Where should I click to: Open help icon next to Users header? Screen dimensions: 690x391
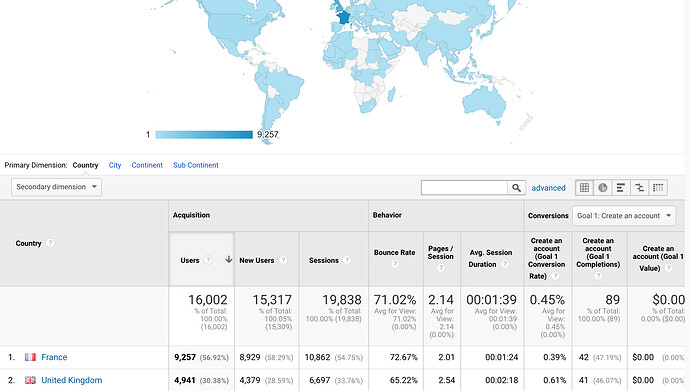click(x=208, y=260)
